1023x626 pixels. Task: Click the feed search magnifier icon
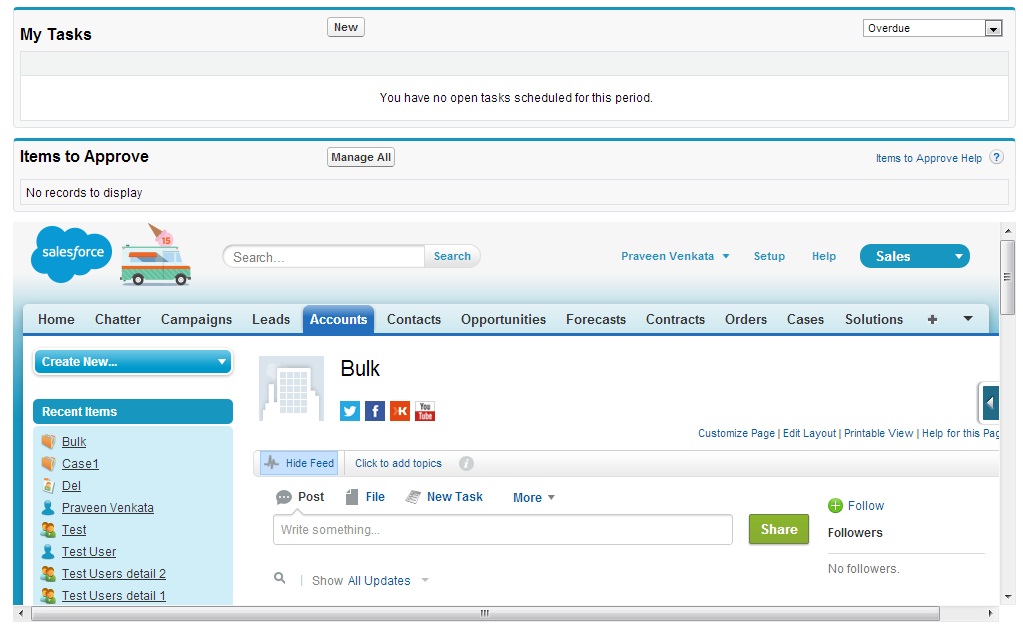(280, 578)
